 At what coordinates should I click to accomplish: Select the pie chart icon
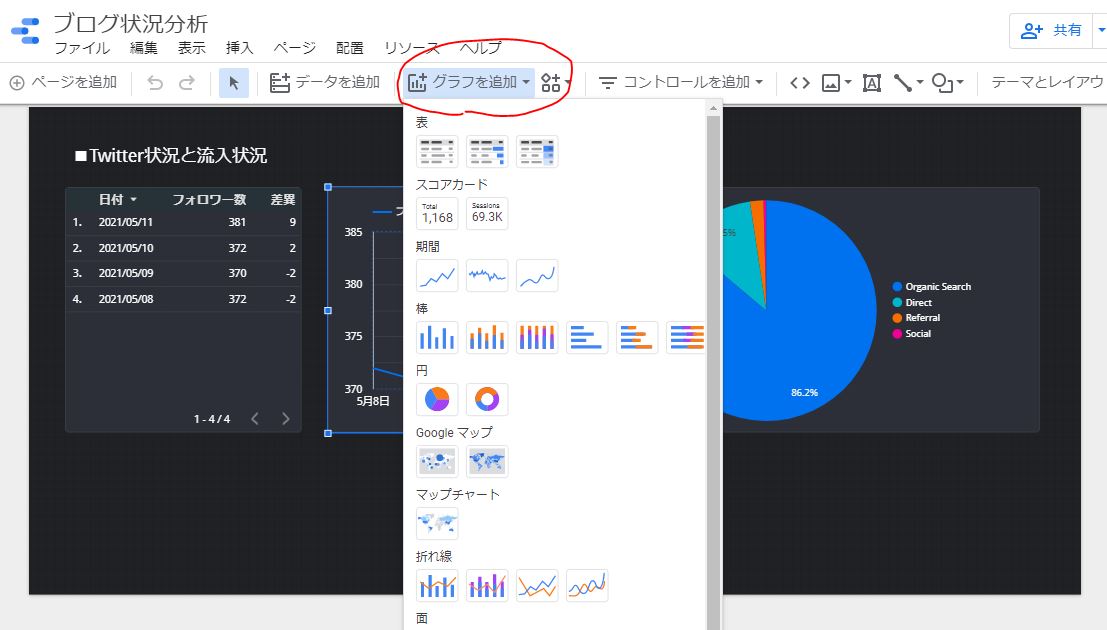[437, 399]
